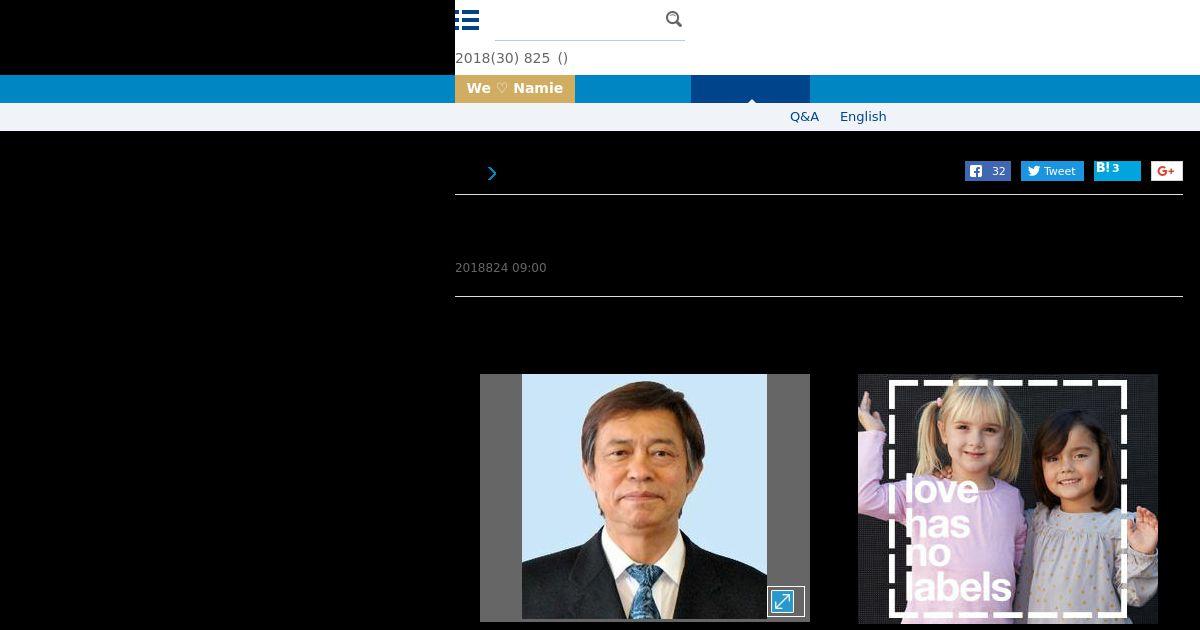Click the timestamp 2018824 09:00
This screenshot has height=630, width=1200.
[x=501, y=268]
